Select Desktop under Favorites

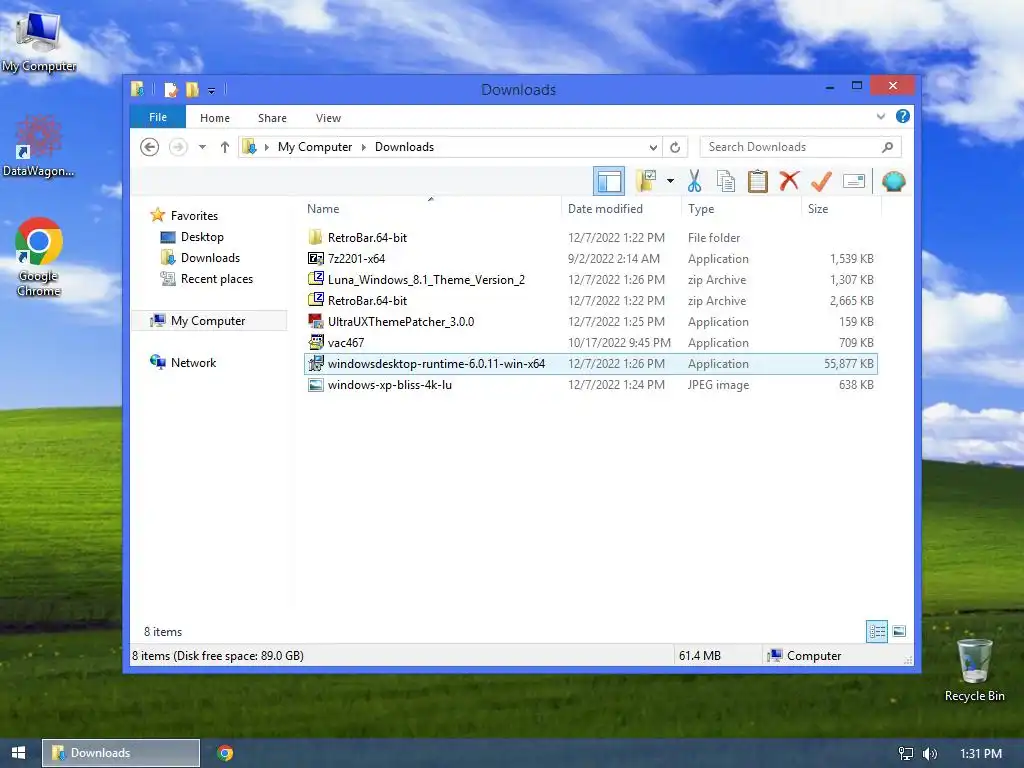(202, 237)
